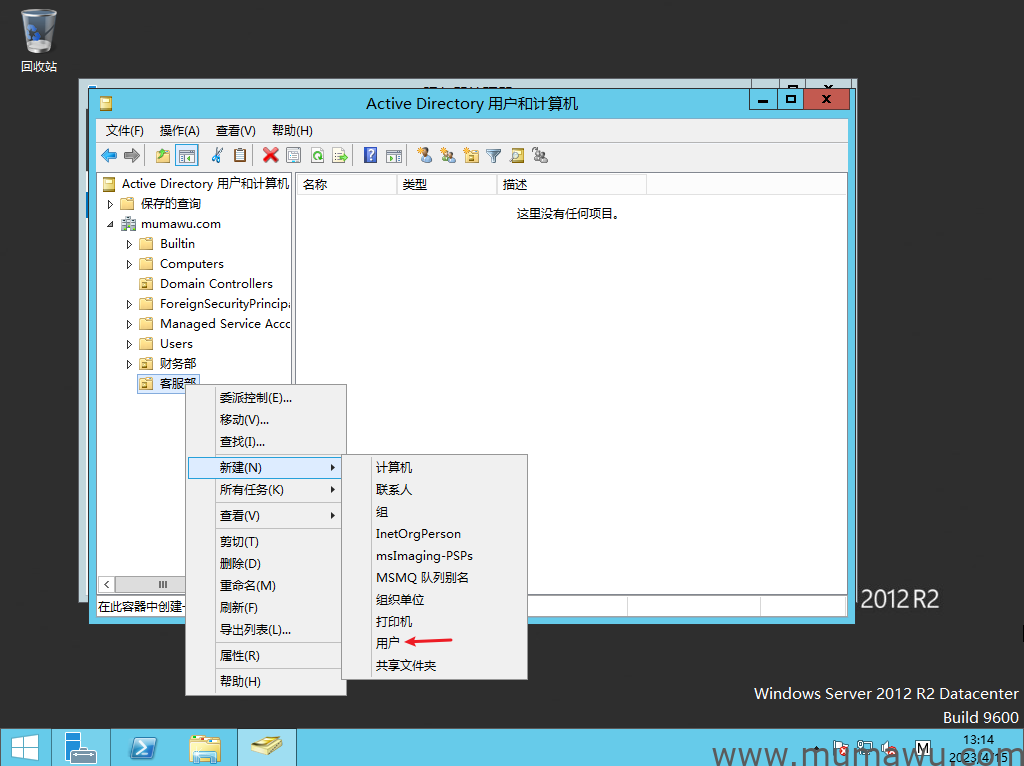The image size is (1024, 766).
Task: Create new organizational unit toolbar icon
Action: pos(471,155)
